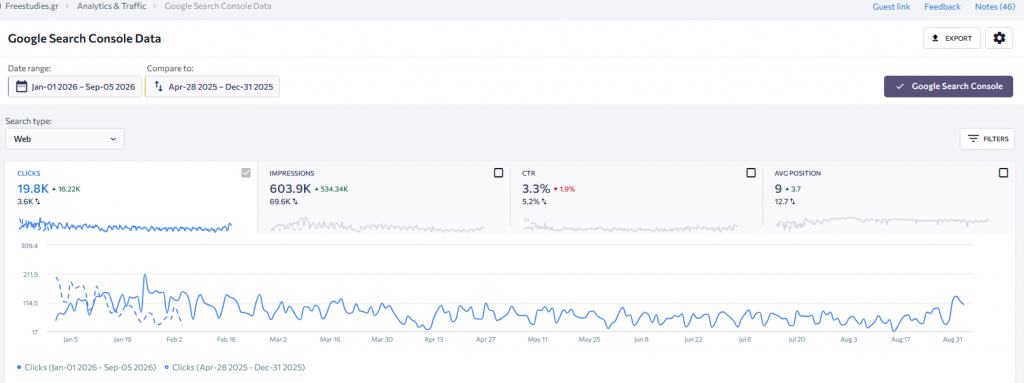Click the Mar 30 x-axis label

coord(381,340)
